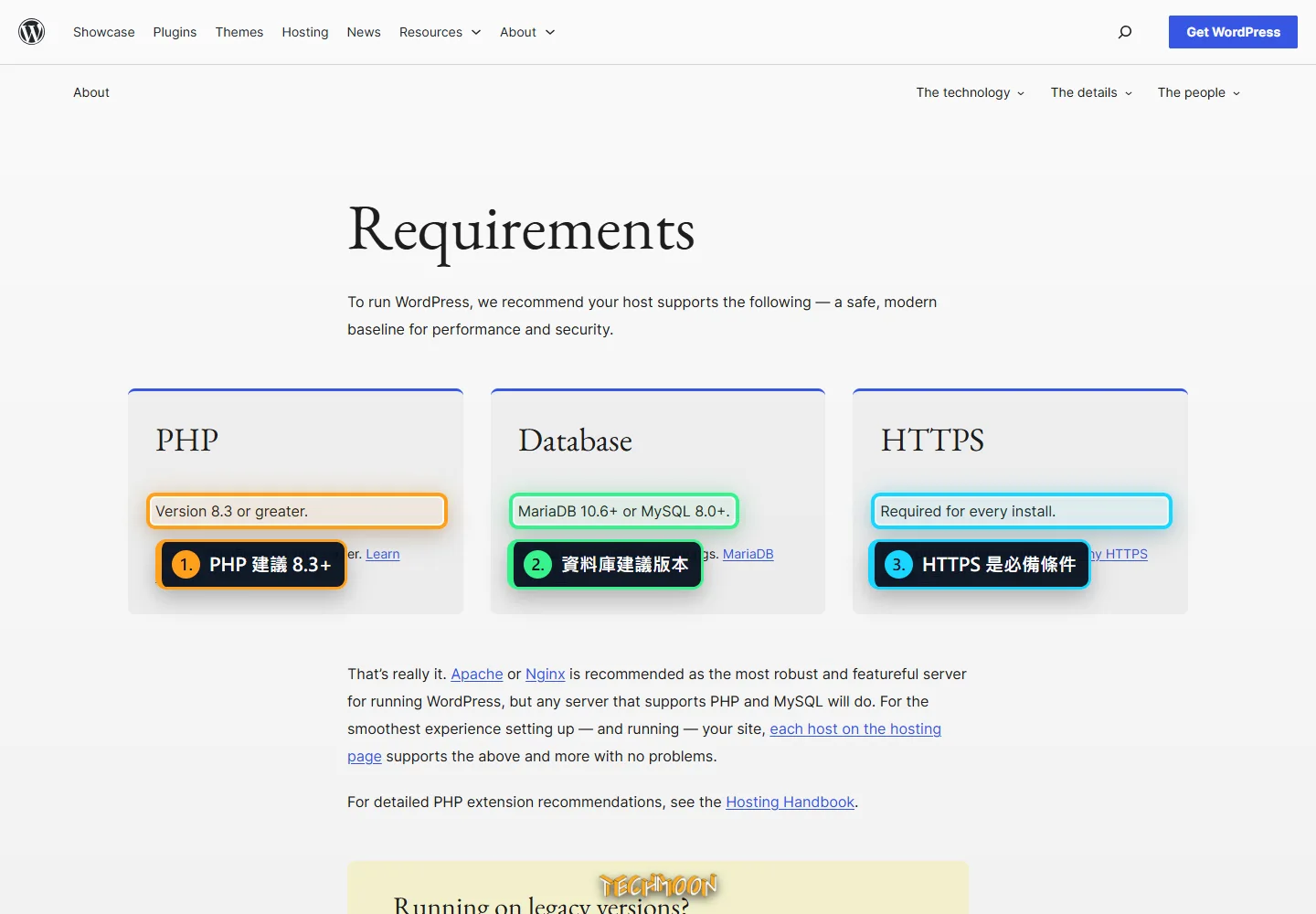This screenshot has width=1316, height=914.
Task: Click Running on legacy versions? heading
Action: click(x=541, y=905)
